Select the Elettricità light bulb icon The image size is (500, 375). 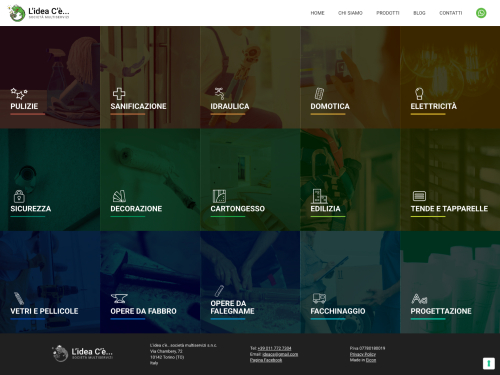coord(419,94)
